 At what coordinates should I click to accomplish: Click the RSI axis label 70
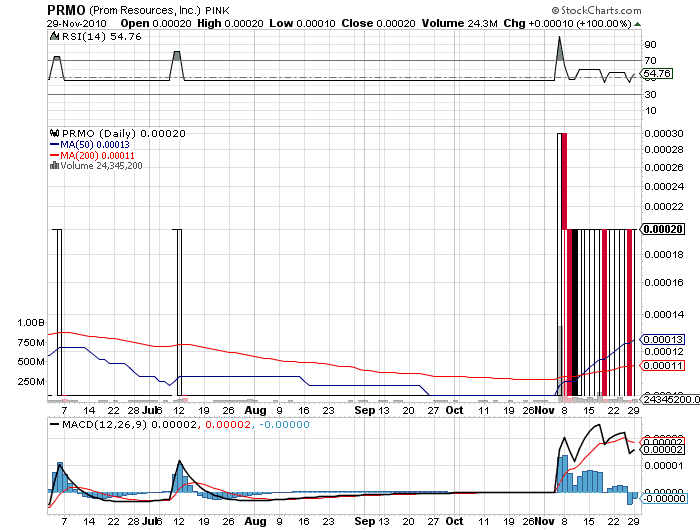pyautogui.click(x=650, y=60)
